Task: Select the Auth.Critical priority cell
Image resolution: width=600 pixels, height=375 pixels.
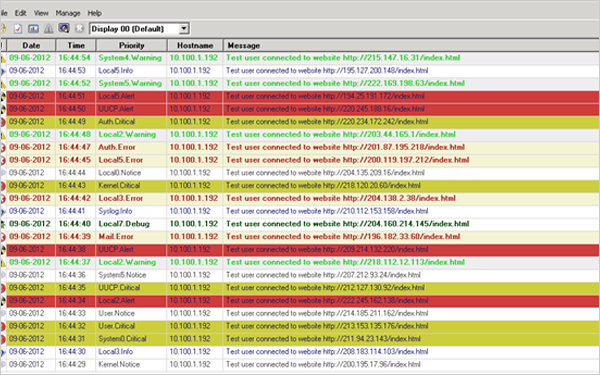Action: click(131, 122)
